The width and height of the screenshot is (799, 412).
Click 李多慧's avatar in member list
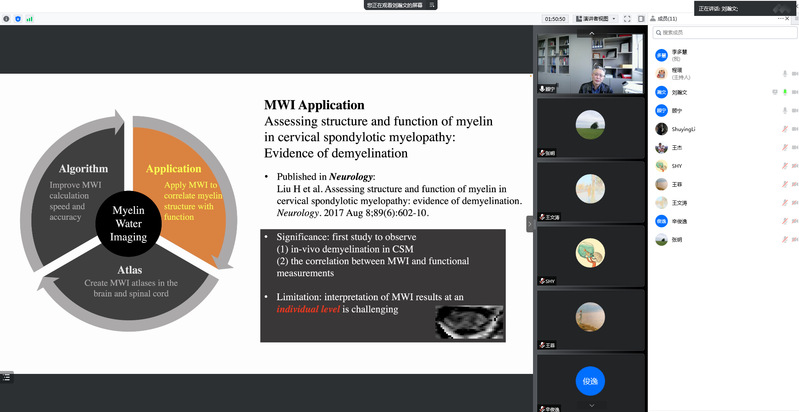pyautogui.click(x=661, y=56)
